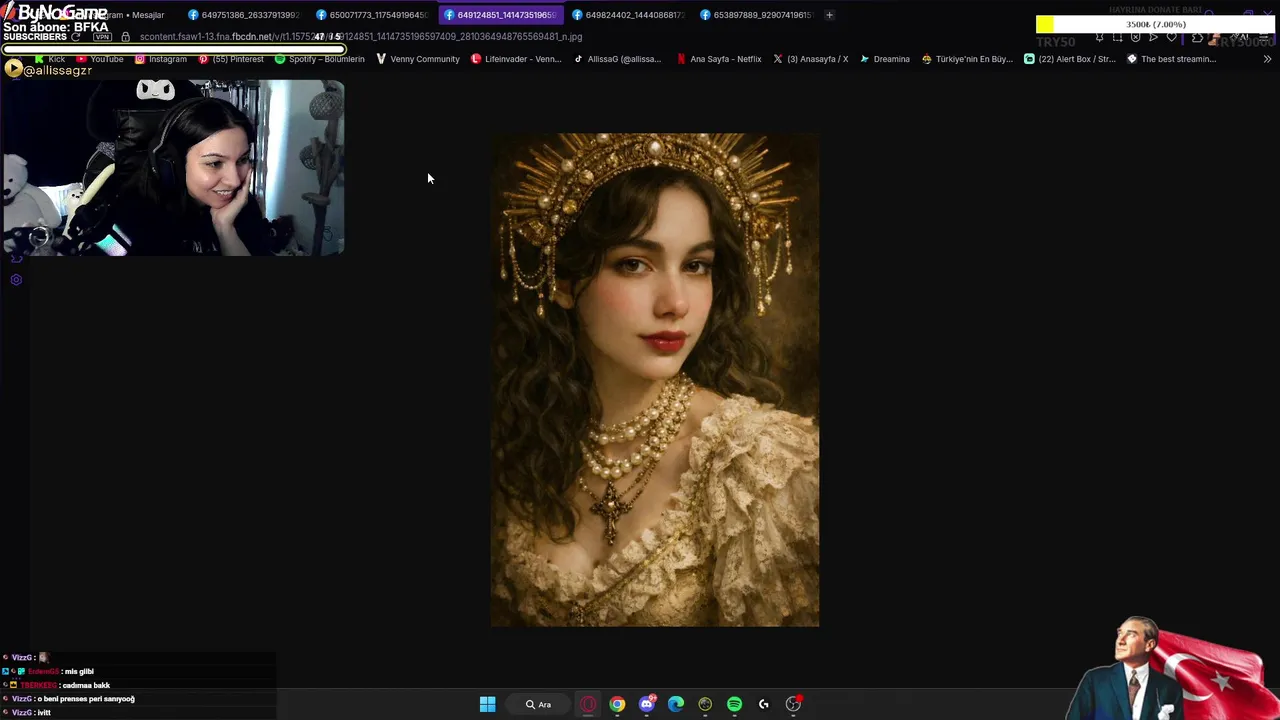Open the Lifeinvader - Venn... bookmark

pyautogui.click(x=516, y=59)
